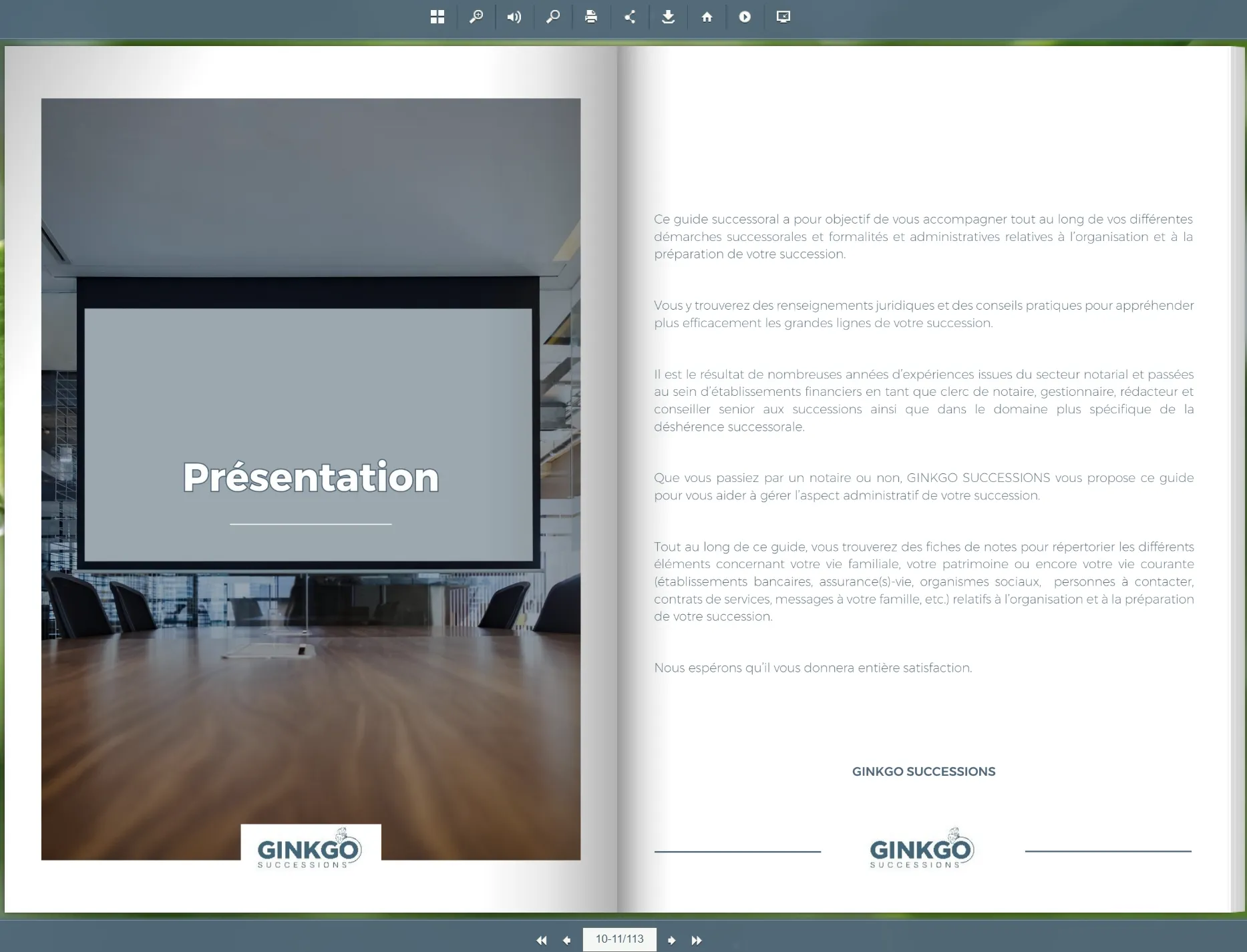Image resolution: width=1247 pixels, height=952 pixels.
Task: Click the bold GINKGO SUCCESSIONS signature text
Action: coord(923,772)
